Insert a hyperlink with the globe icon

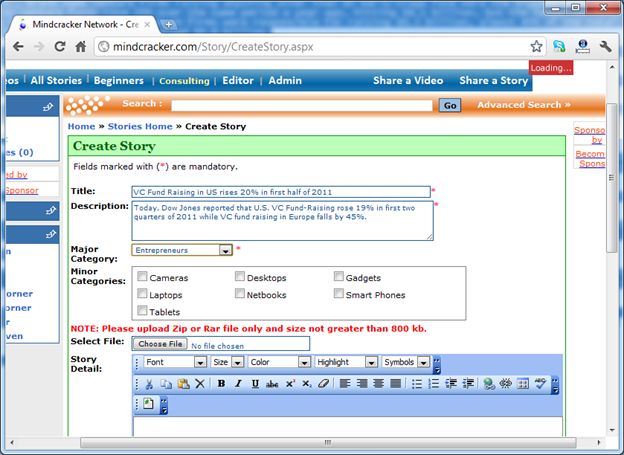[x=489, y=384]
